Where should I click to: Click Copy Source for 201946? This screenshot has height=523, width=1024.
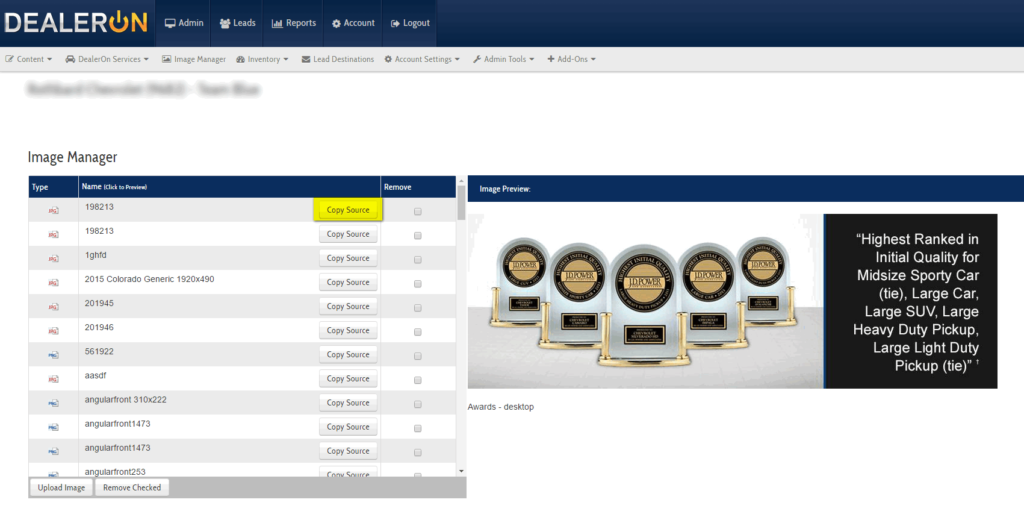tap(348, 330)
